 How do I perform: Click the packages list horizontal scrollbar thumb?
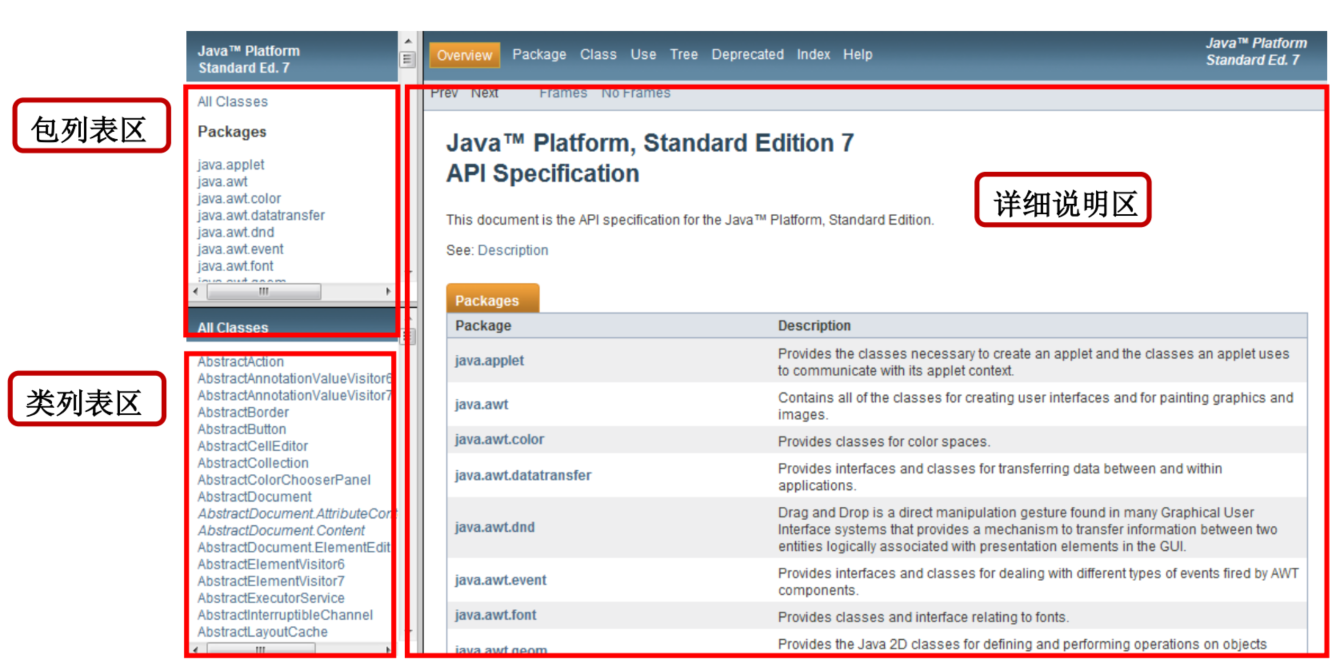point(264,292)
